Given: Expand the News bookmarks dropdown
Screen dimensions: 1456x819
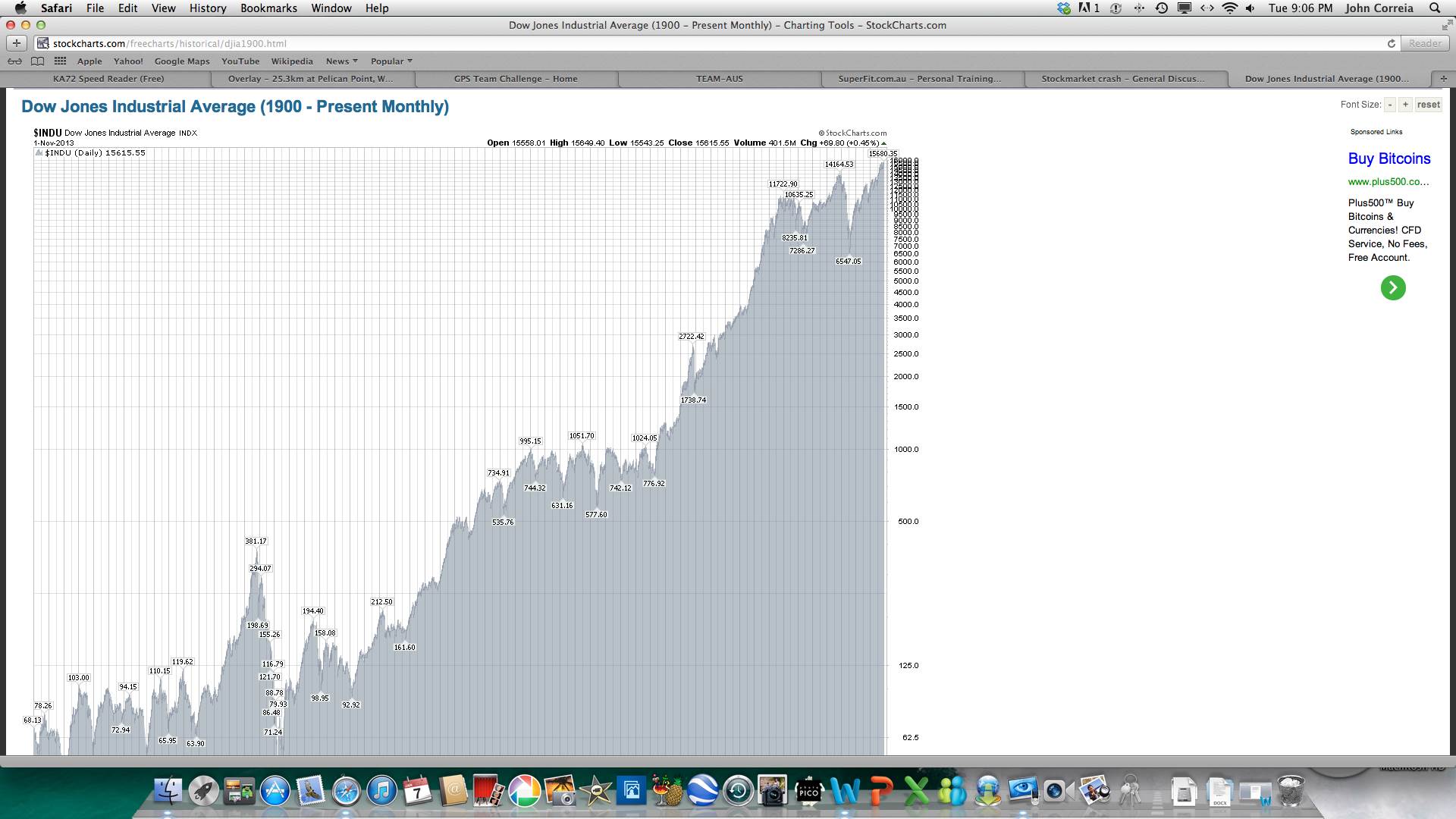Looking at the screenshot, I should (341, 61).
